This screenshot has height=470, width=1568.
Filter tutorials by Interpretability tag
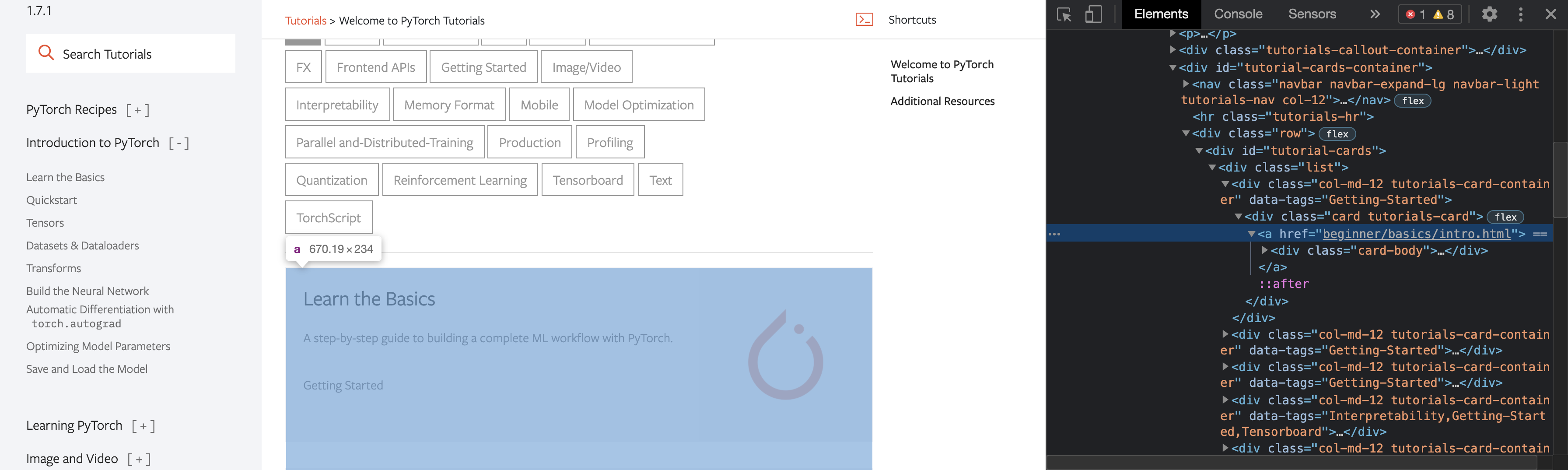(337, 105)
